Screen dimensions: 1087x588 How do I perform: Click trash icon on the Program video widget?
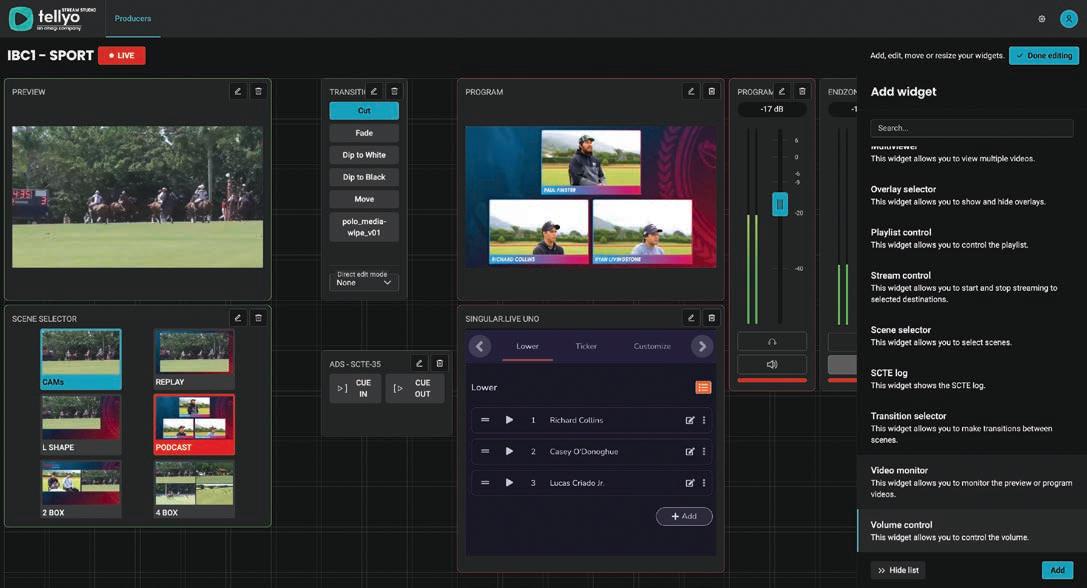click(711, 91)
